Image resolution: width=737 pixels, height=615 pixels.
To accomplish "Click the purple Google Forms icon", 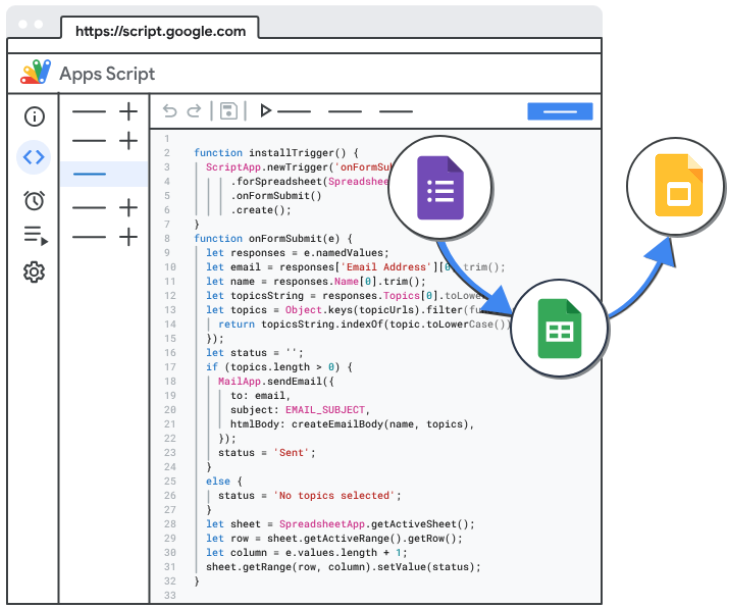I will 440,188.
